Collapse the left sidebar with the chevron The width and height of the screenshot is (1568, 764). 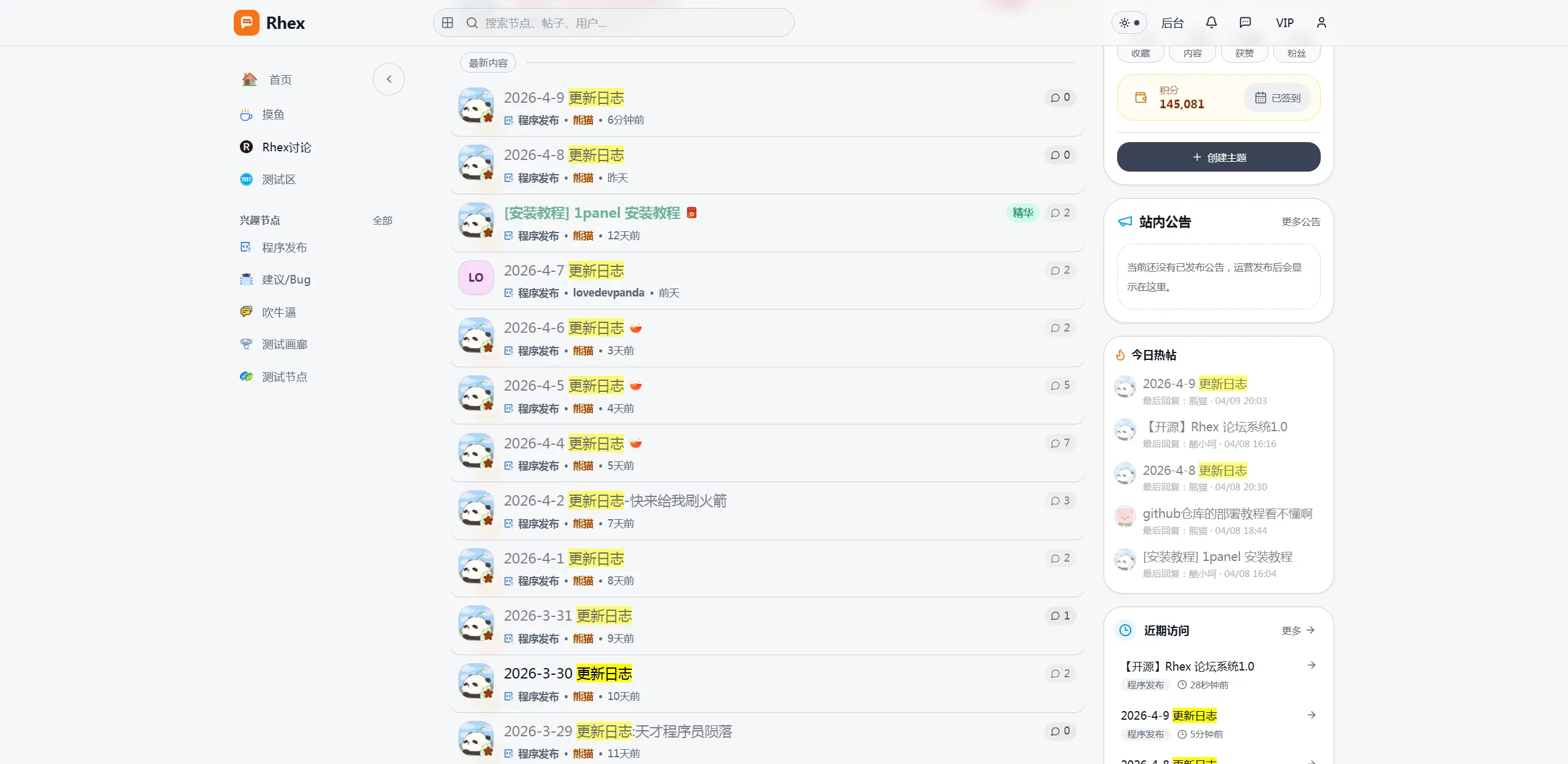point(389,79)
